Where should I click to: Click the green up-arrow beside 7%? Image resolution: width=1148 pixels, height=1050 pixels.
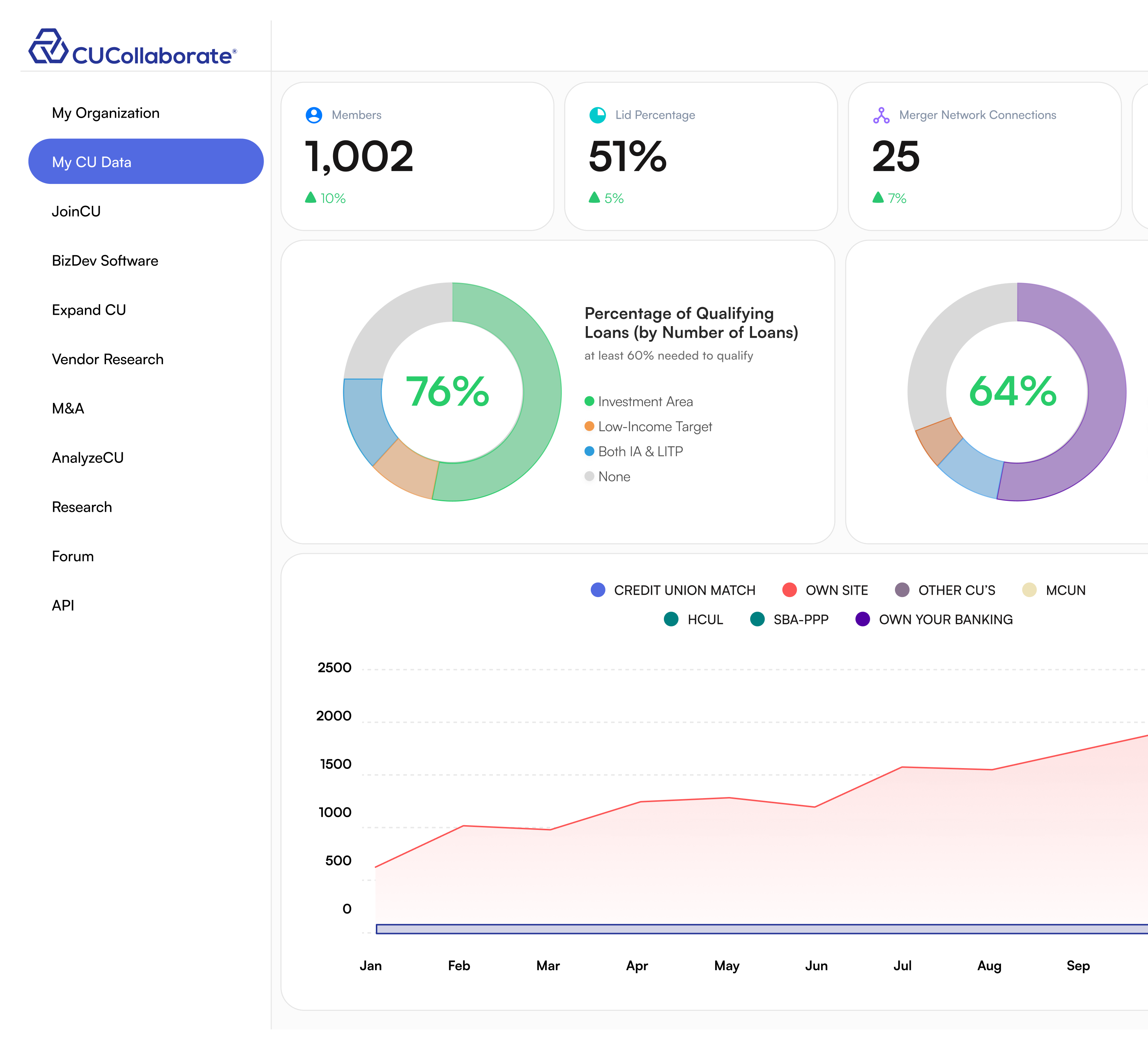(877, 197)
